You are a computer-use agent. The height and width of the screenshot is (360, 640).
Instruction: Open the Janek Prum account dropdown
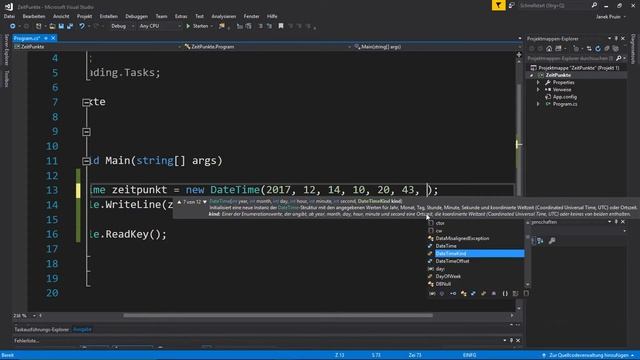point(611,17)
